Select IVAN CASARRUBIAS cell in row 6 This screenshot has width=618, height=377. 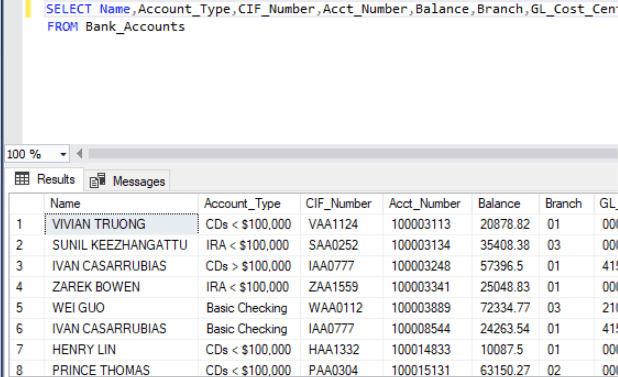121,329
